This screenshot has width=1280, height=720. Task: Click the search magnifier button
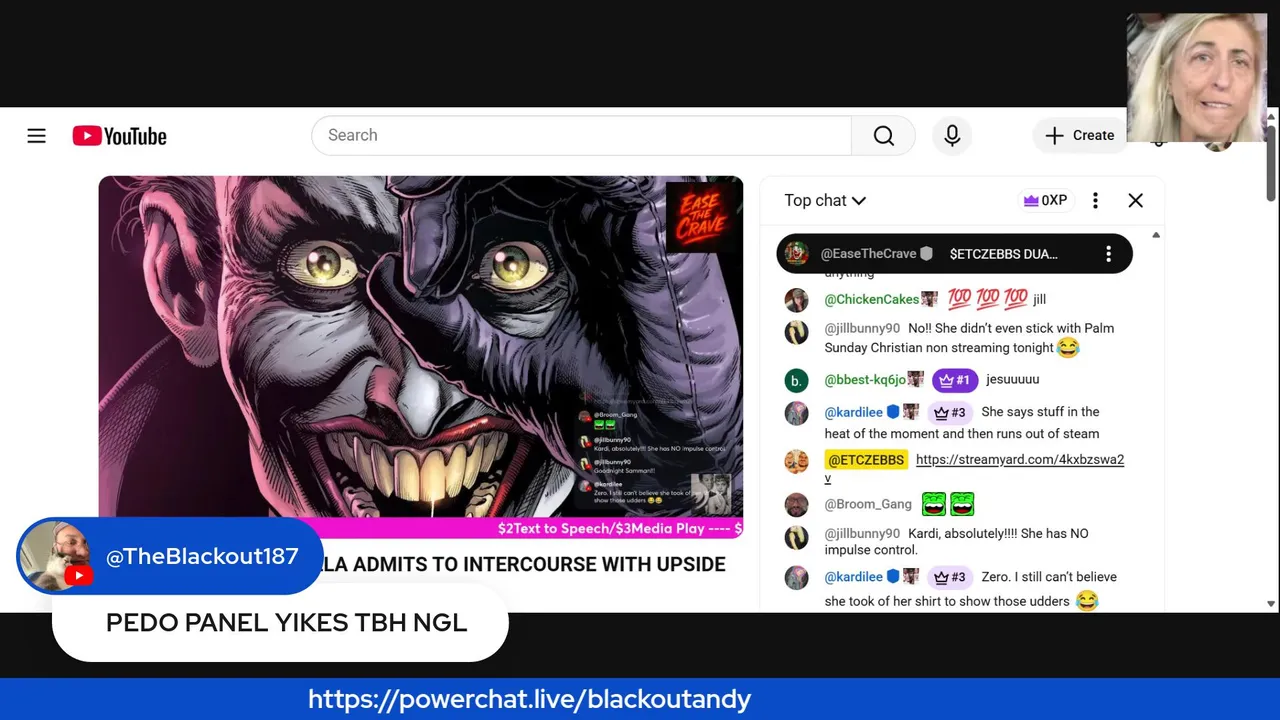[883, 136]
